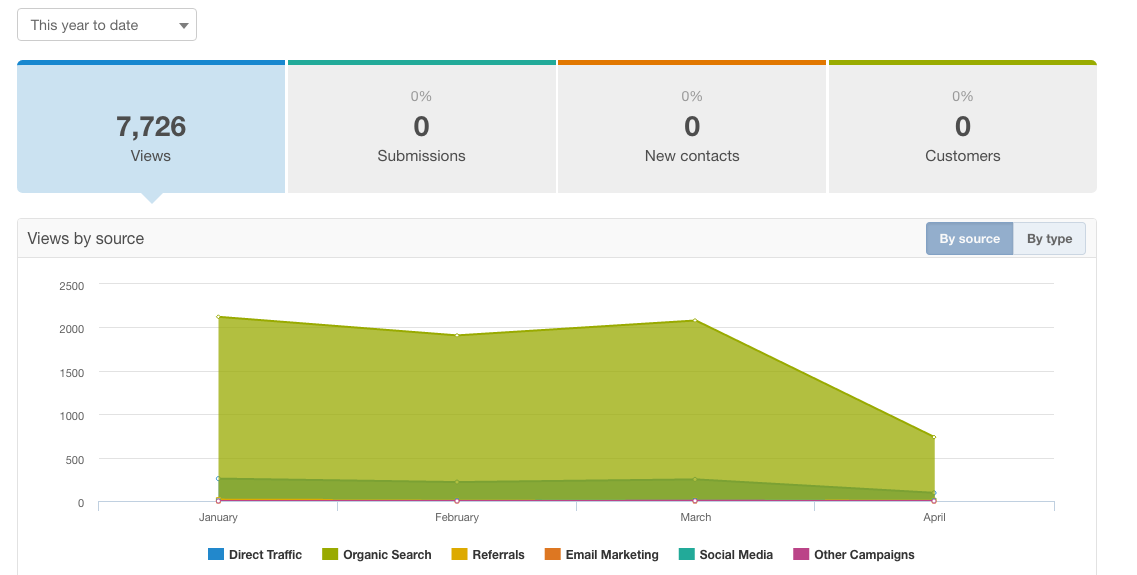The image size is (1137, 575).
Task: Click the pink Other Campaigns legend swatch
Action: tap(801, 555)
